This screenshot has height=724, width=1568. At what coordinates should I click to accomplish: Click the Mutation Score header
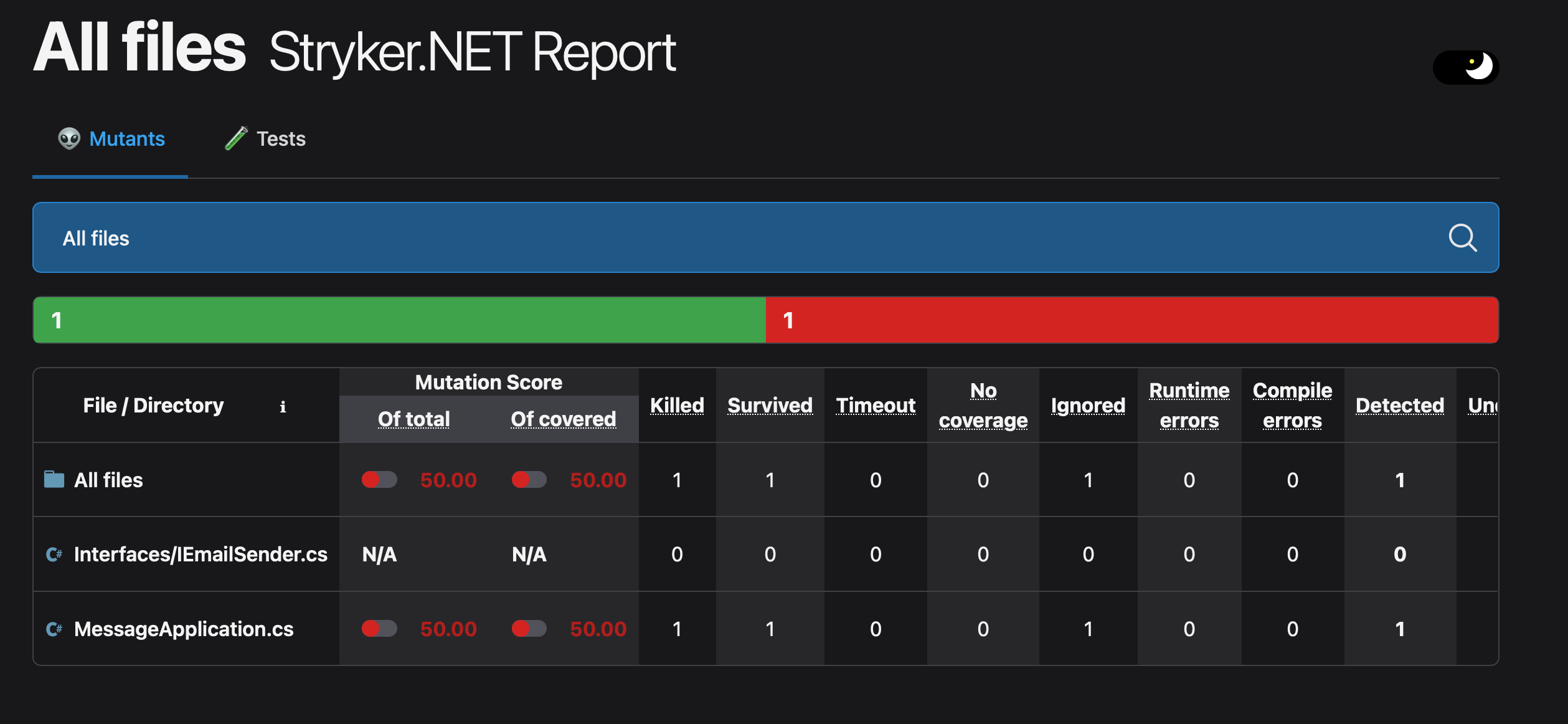click(488, 383)
